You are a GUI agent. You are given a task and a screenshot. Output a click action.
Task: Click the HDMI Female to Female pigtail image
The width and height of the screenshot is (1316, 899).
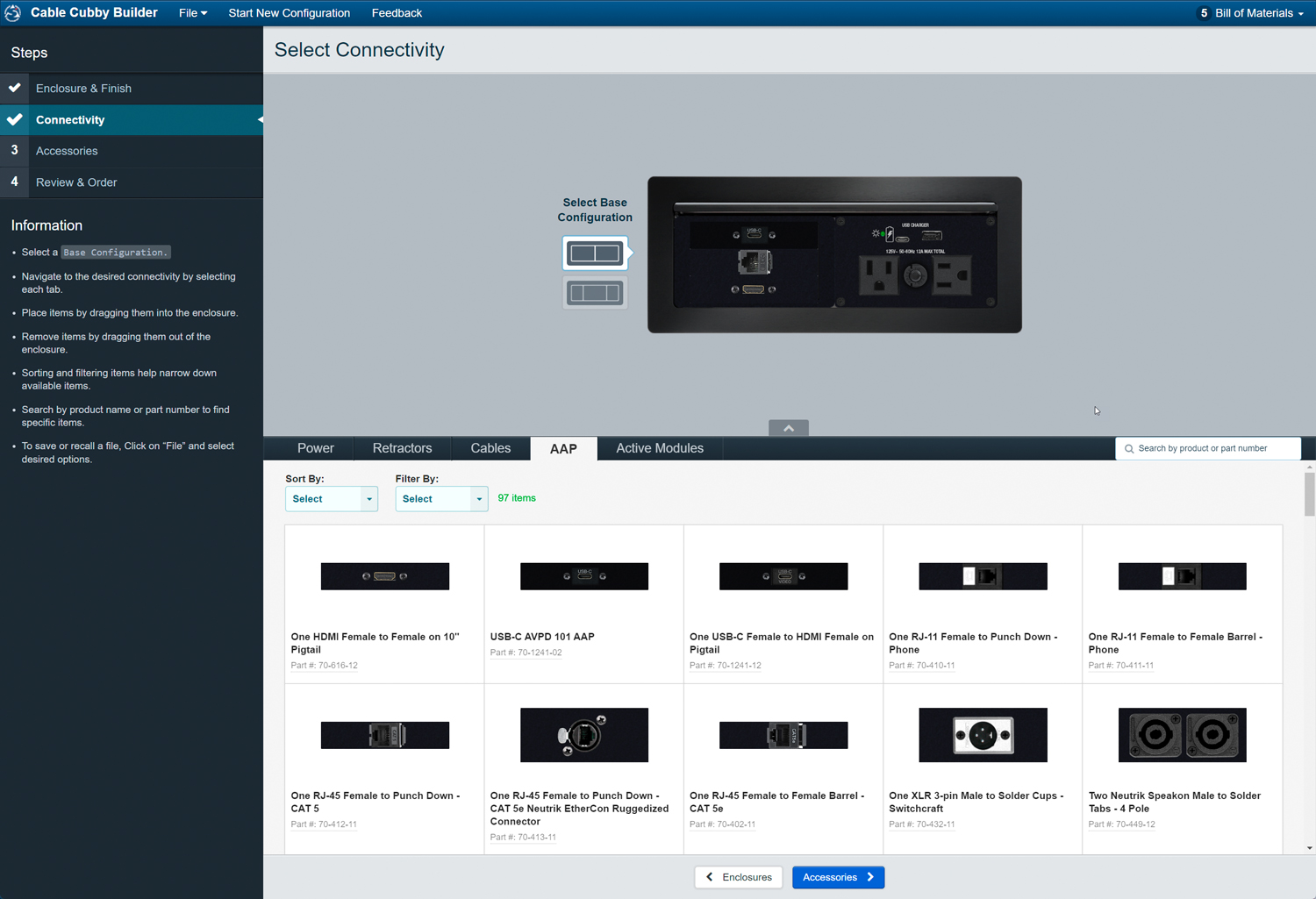tap(384, 576)
